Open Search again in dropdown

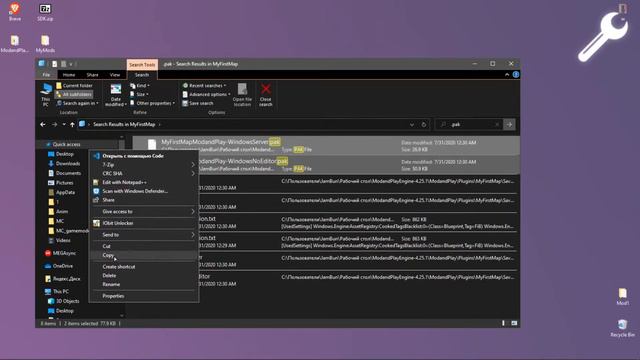coord(77,103)
